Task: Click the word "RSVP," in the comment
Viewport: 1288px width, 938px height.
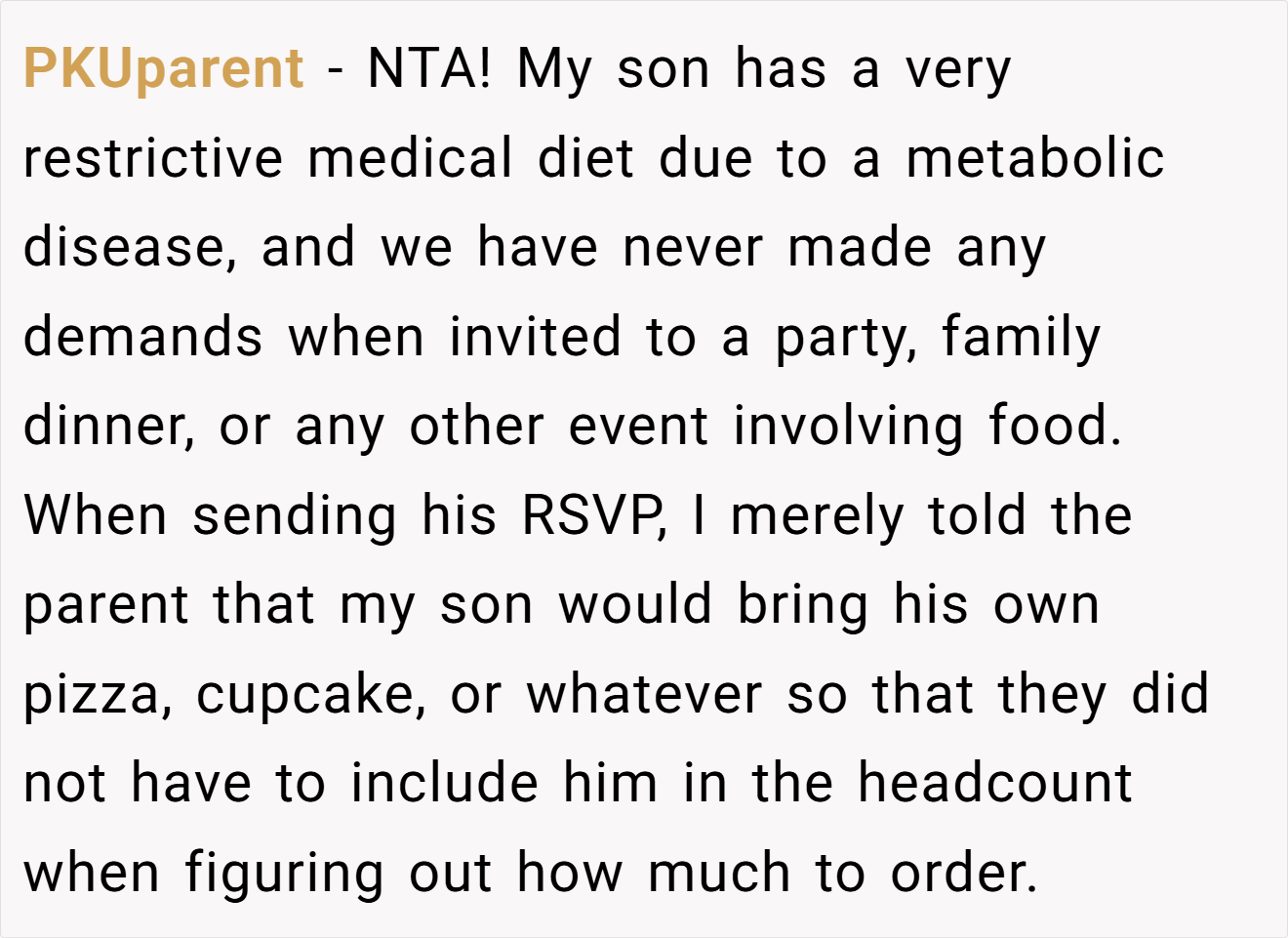Action: pyautogui.click(x=595, y=515)
